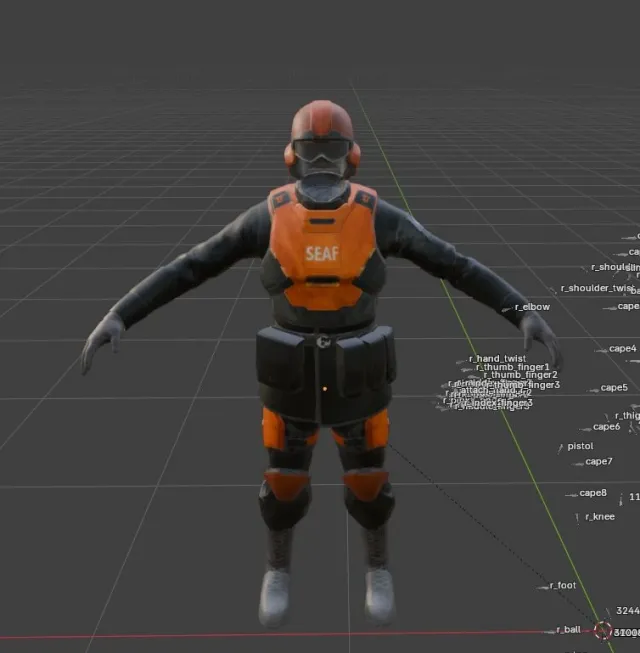Select the r_foot bone label
This screenshot has height=653, width=640.
click(x=563, y=586)
